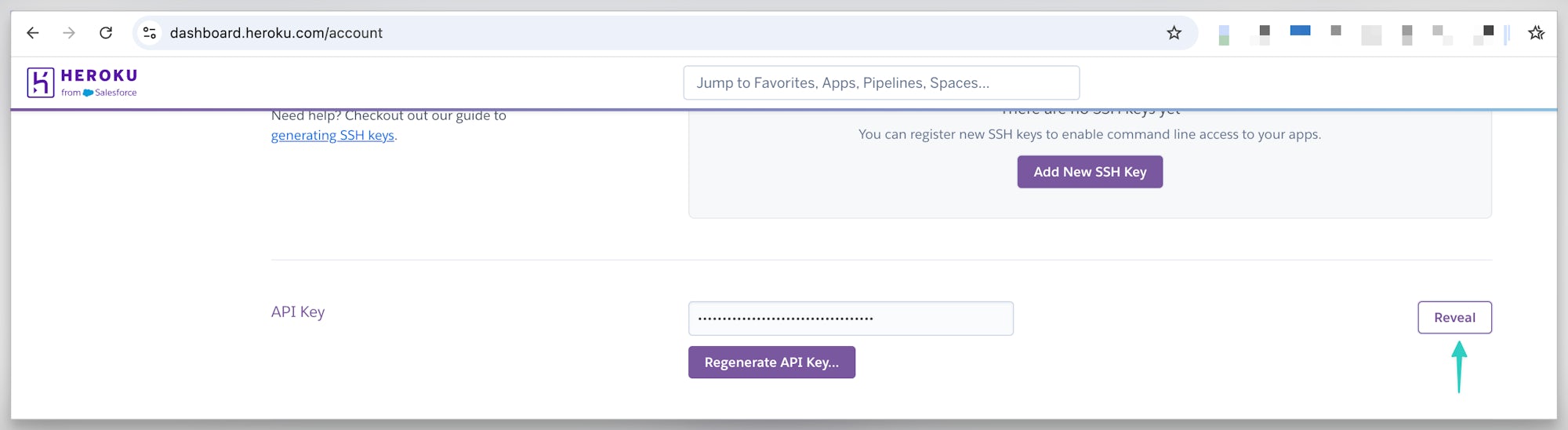Click the large light gray extension icon

tap(1371, 35)
